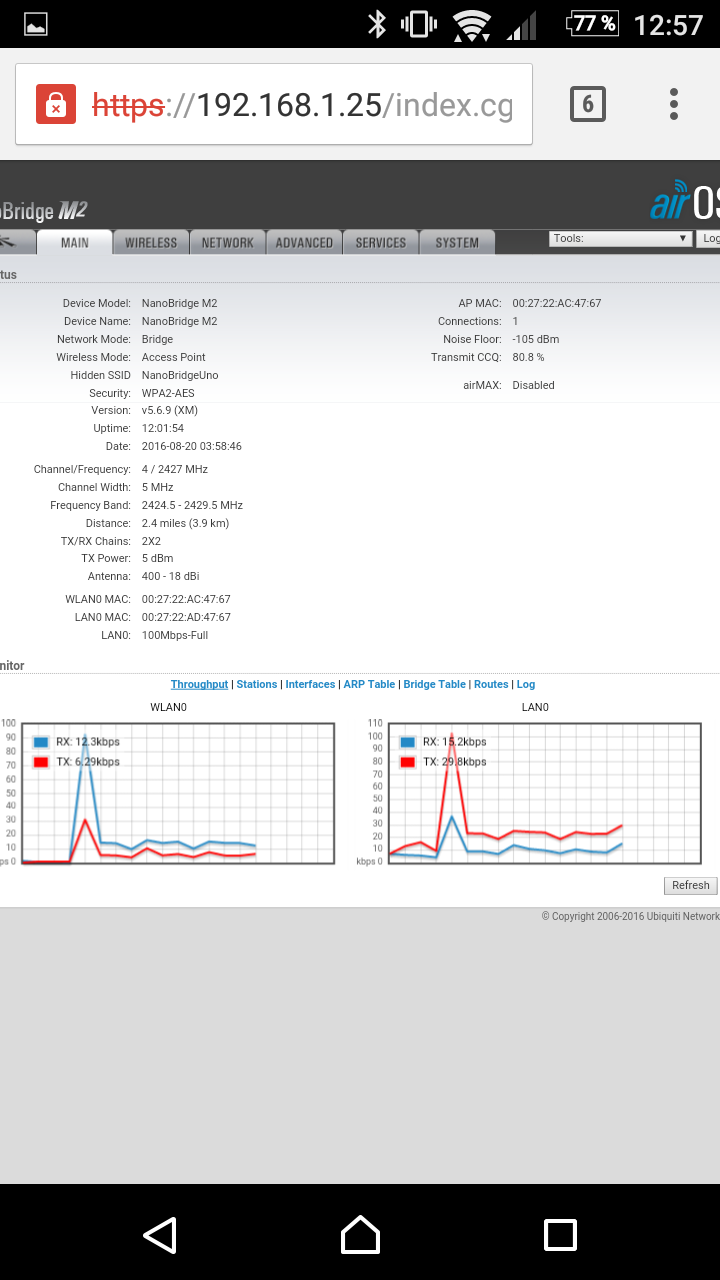Click the Uptime value 12:01:54
This screenshot has width=720, height=1280.
[163, 428]
